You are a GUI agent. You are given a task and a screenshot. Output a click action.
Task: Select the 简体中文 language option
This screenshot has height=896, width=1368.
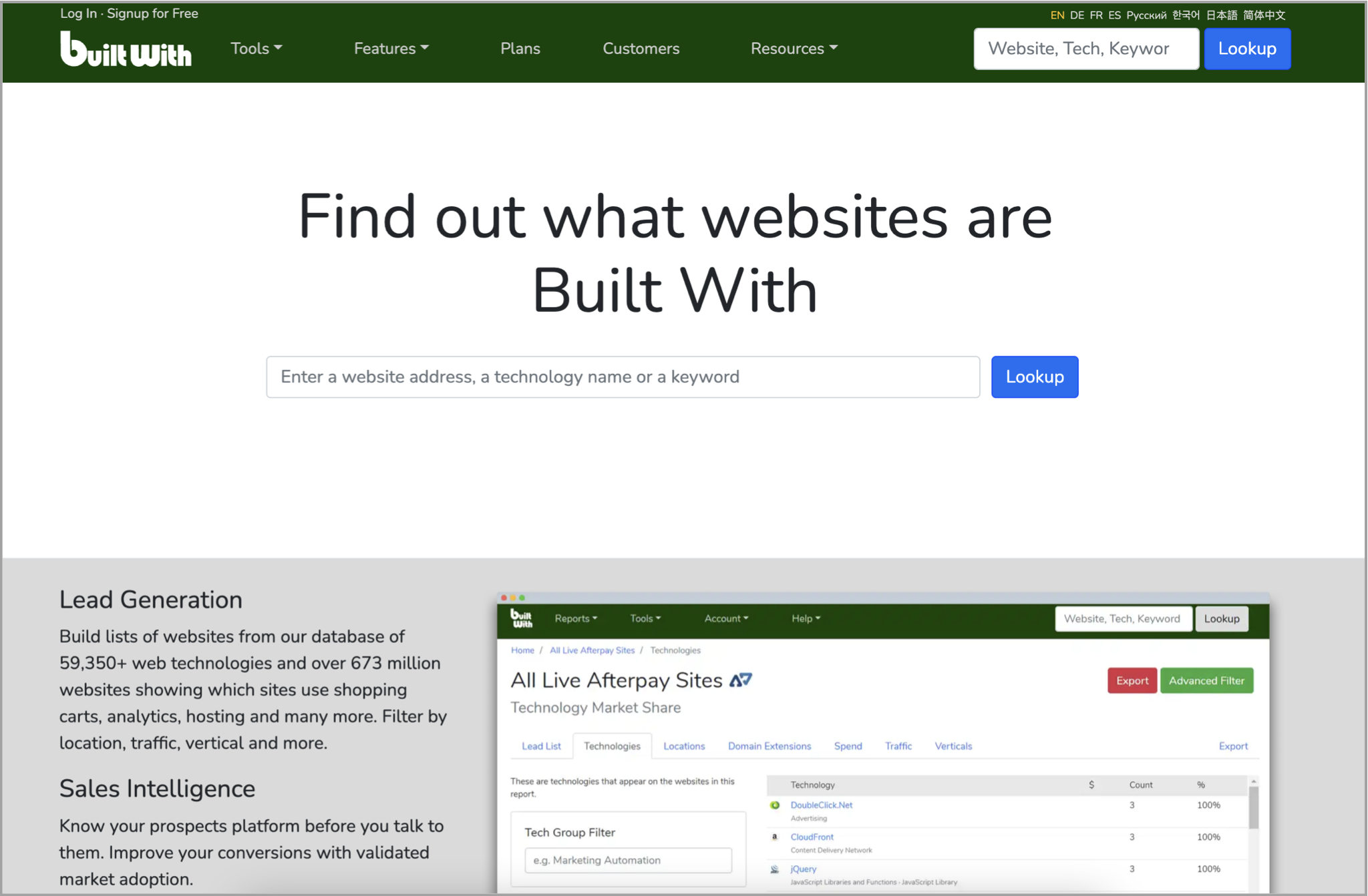[x=1264, y=15]
